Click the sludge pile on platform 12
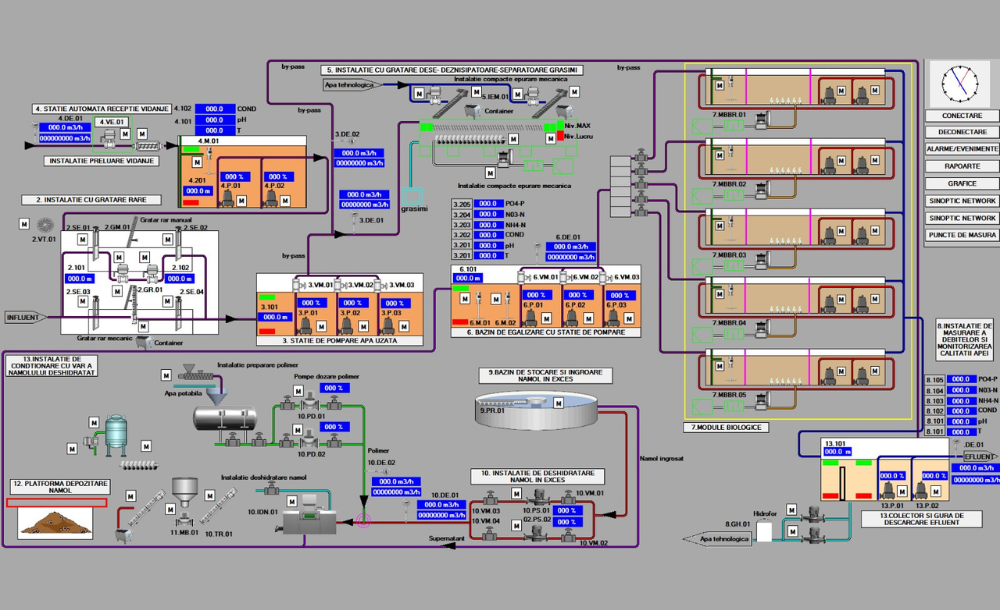 point(55,524)
